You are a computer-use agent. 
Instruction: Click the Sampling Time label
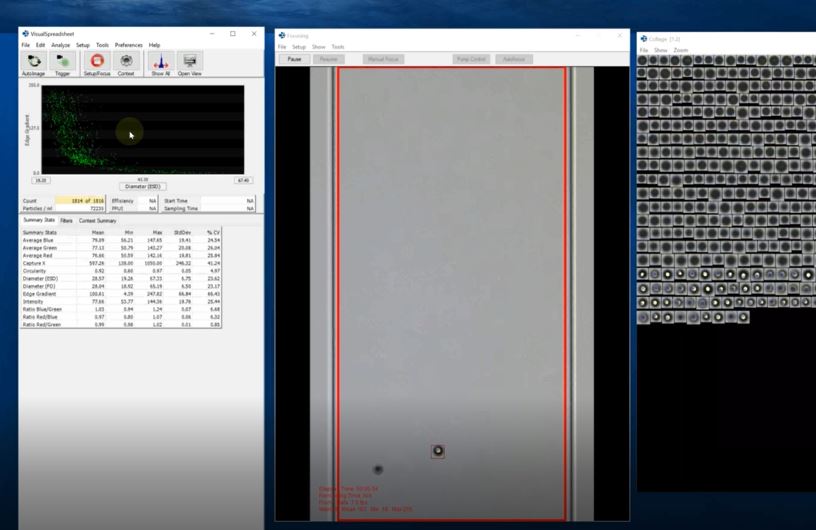point(181,209)
